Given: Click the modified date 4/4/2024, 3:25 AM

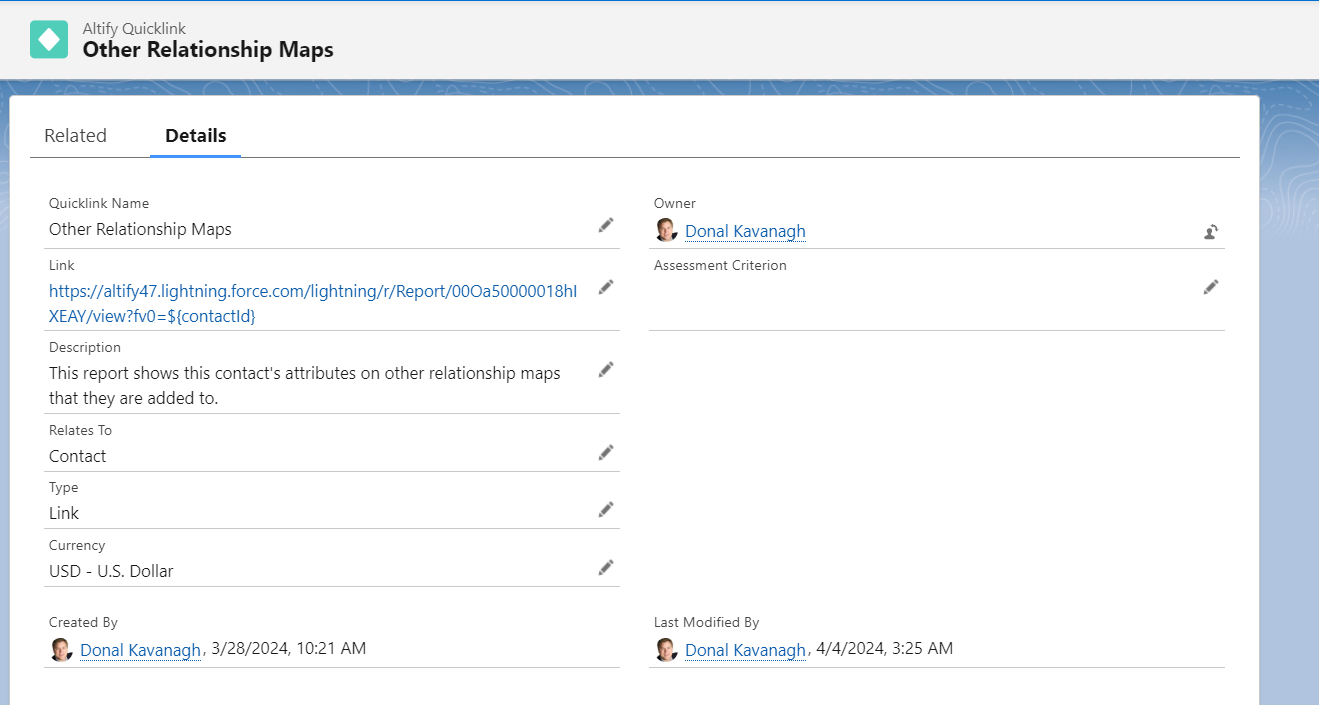Looking at the screenshot, I should tap(884, 649).
